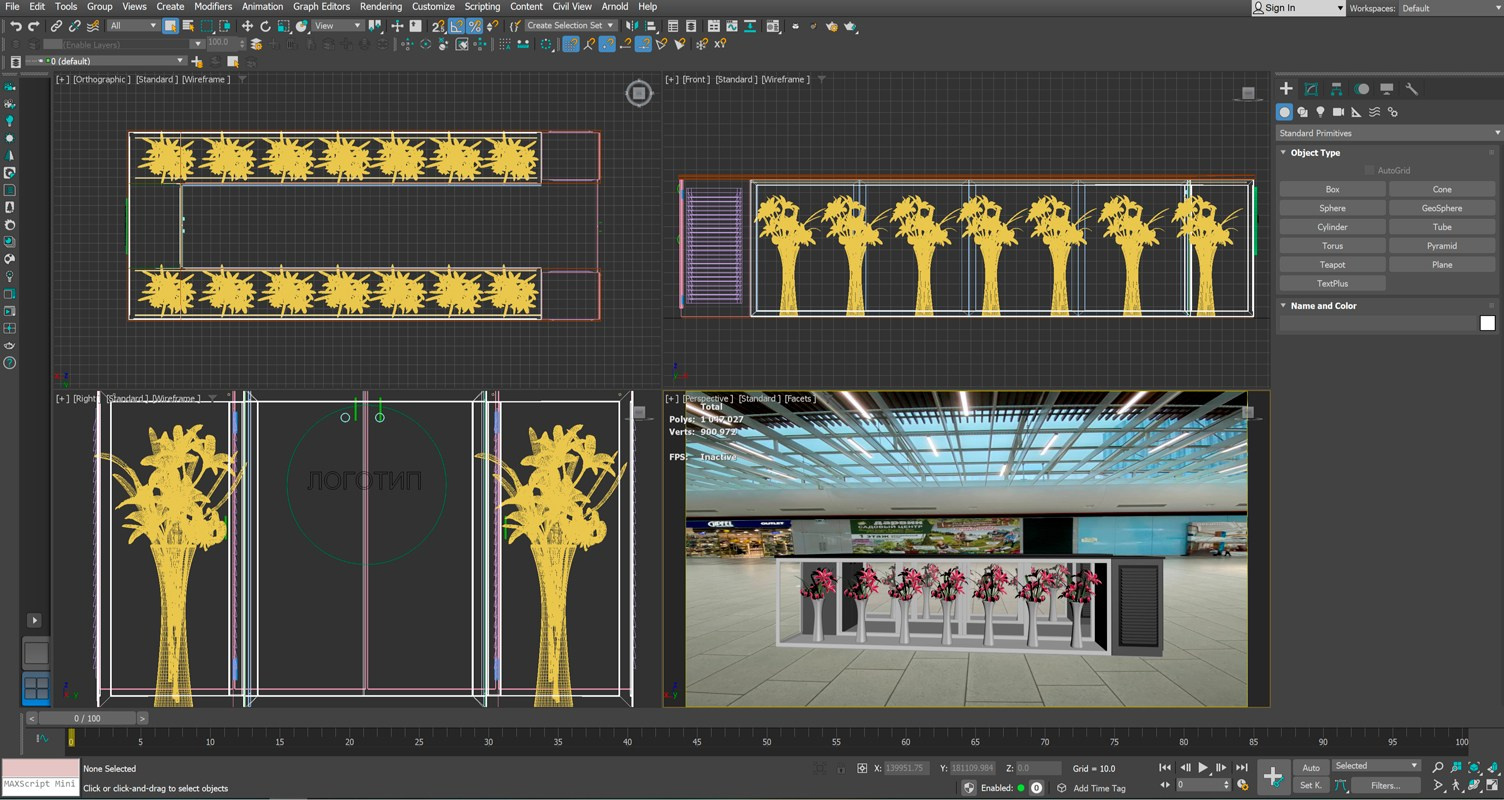This screenshot has height=800, width=1504.
Task: Switch to the Hierarchy panel tab
Action: coord(1336,89)
